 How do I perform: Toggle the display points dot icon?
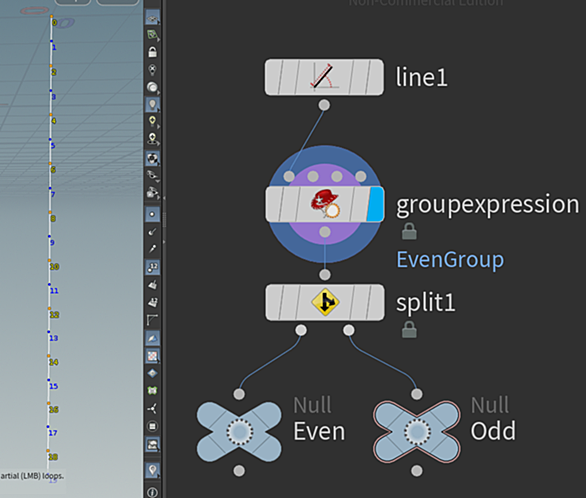pos(152,214)
